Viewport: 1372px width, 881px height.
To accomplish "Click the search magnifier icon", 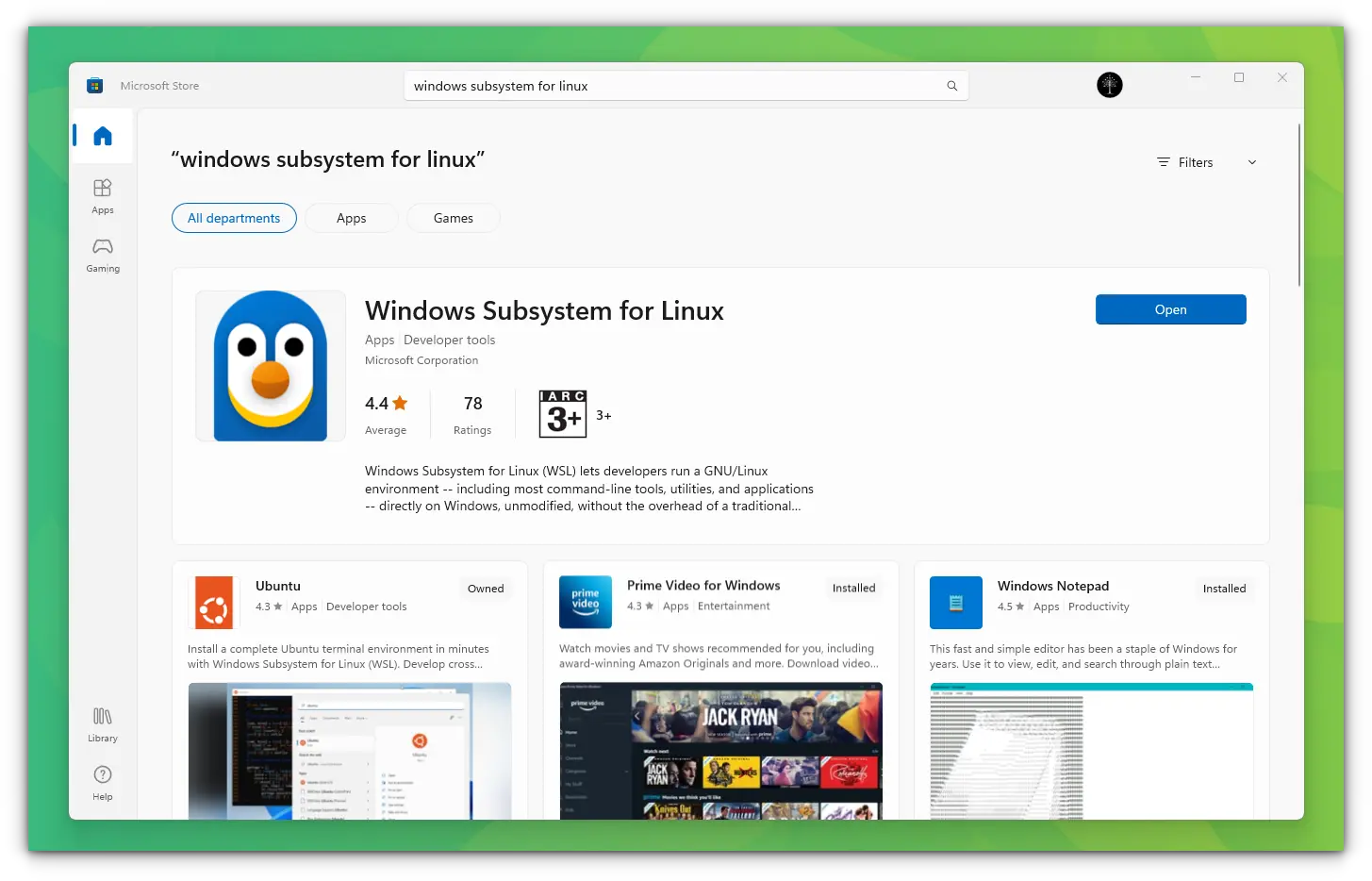I will coord(952,86).
